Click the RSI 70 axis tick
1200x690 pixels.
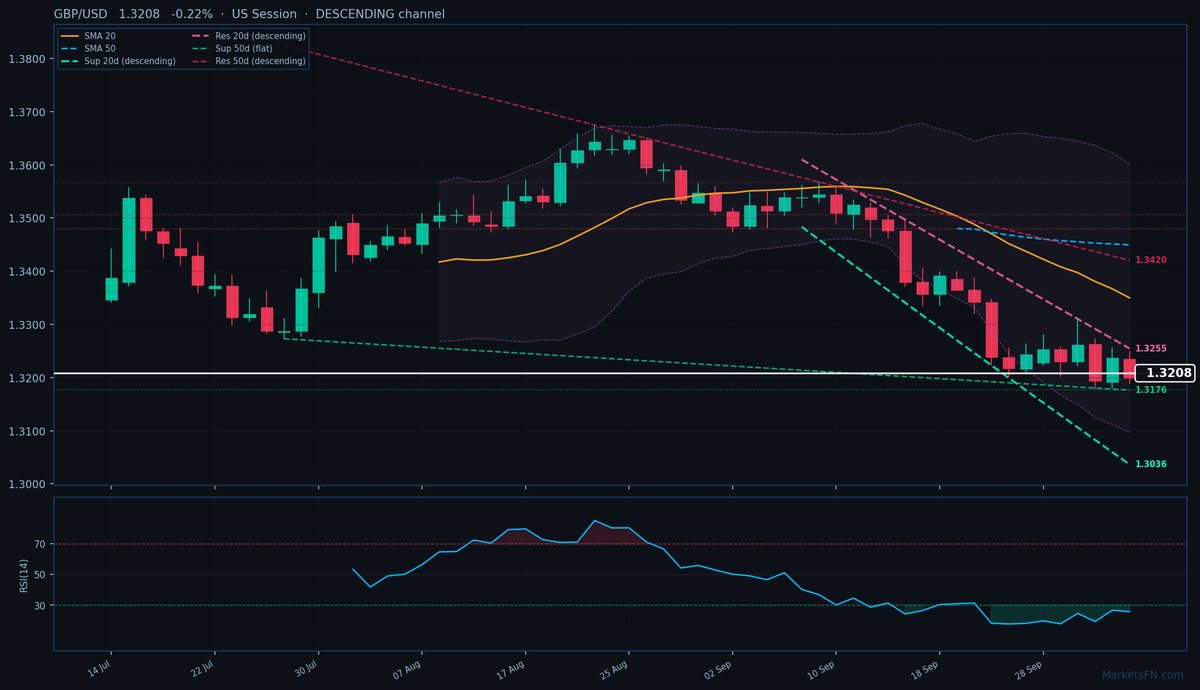tap(40, 544)
